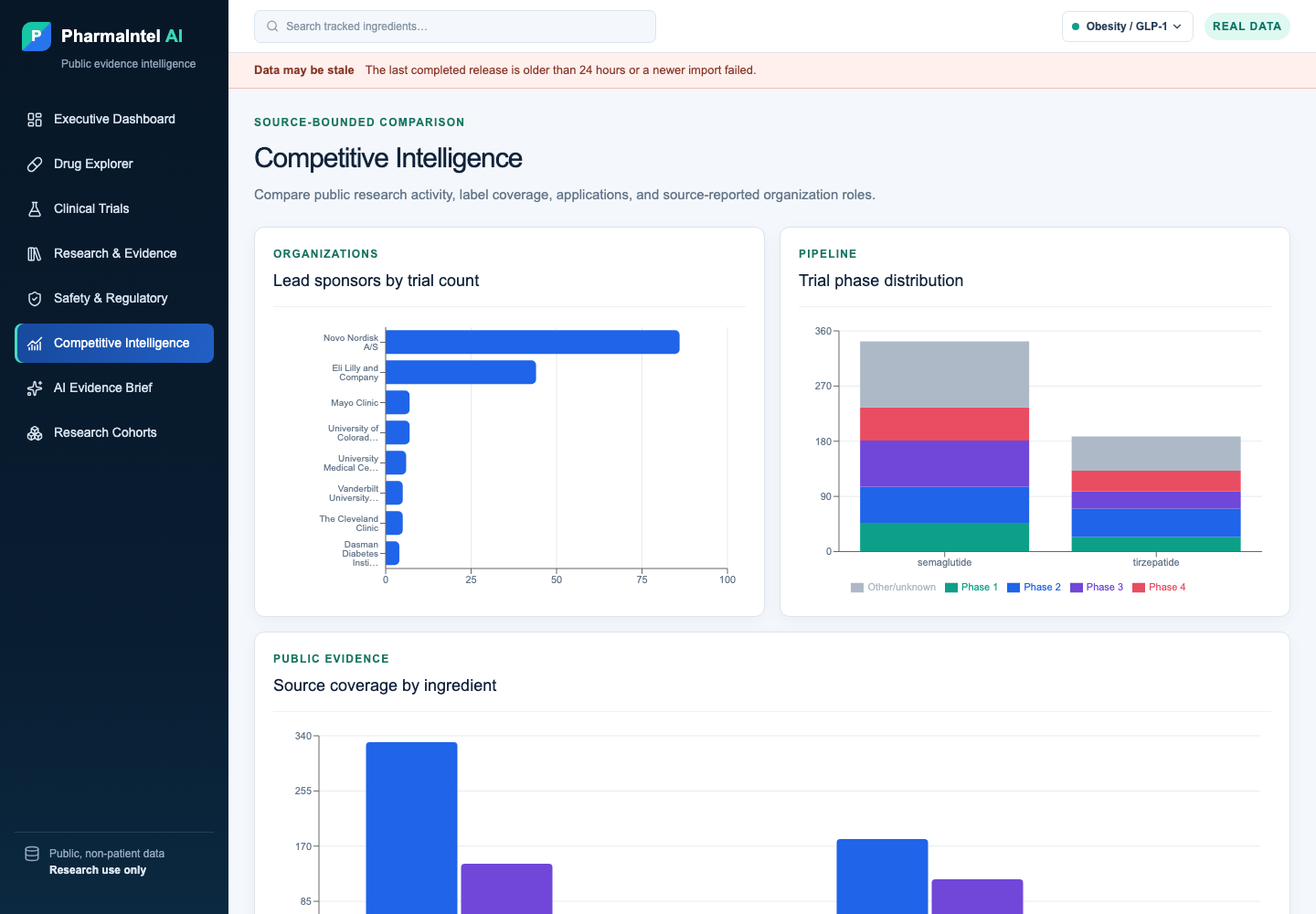Click 'University Medical Ce…' axis label
1316x914 pixels.
(351, 463)
